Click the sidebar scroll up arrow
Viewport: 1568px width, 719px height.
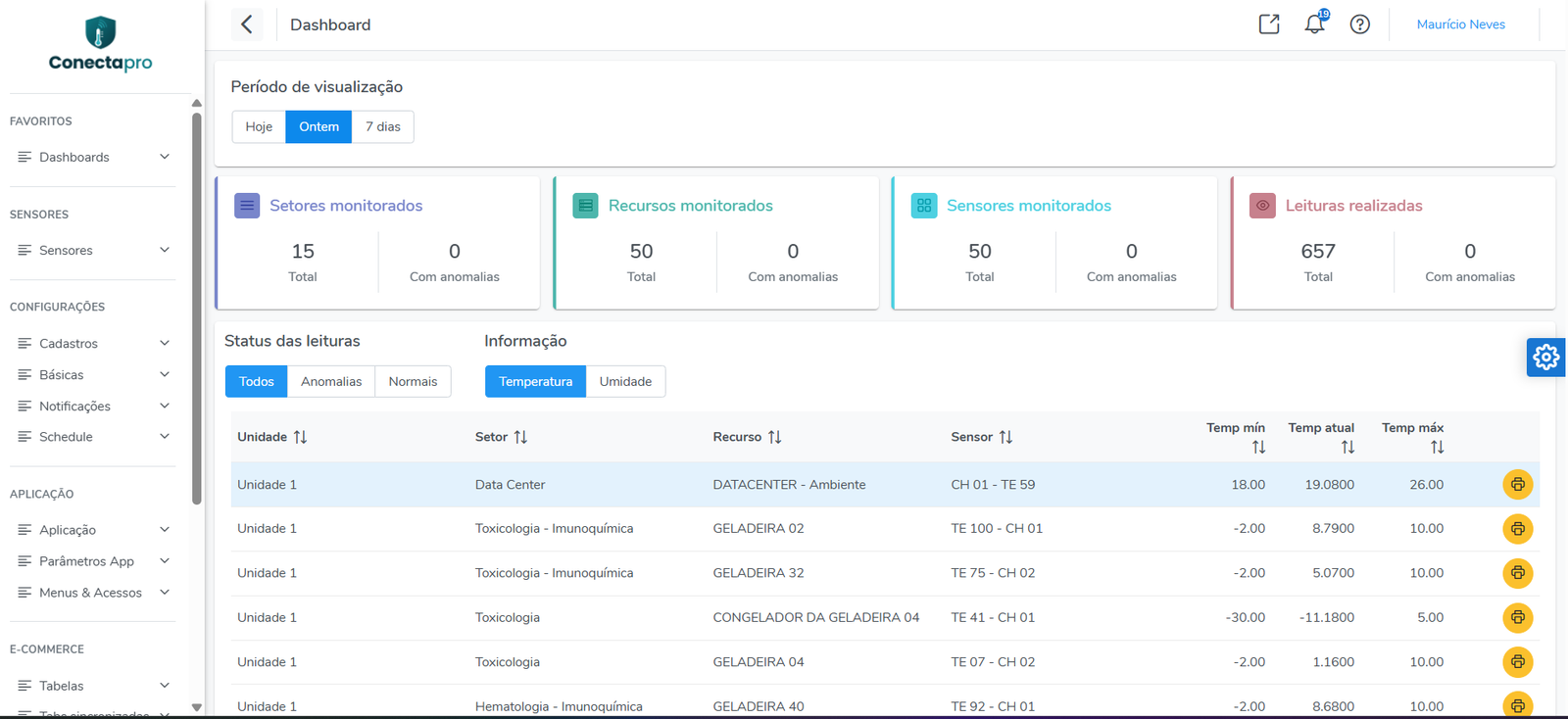pos(197,103)
